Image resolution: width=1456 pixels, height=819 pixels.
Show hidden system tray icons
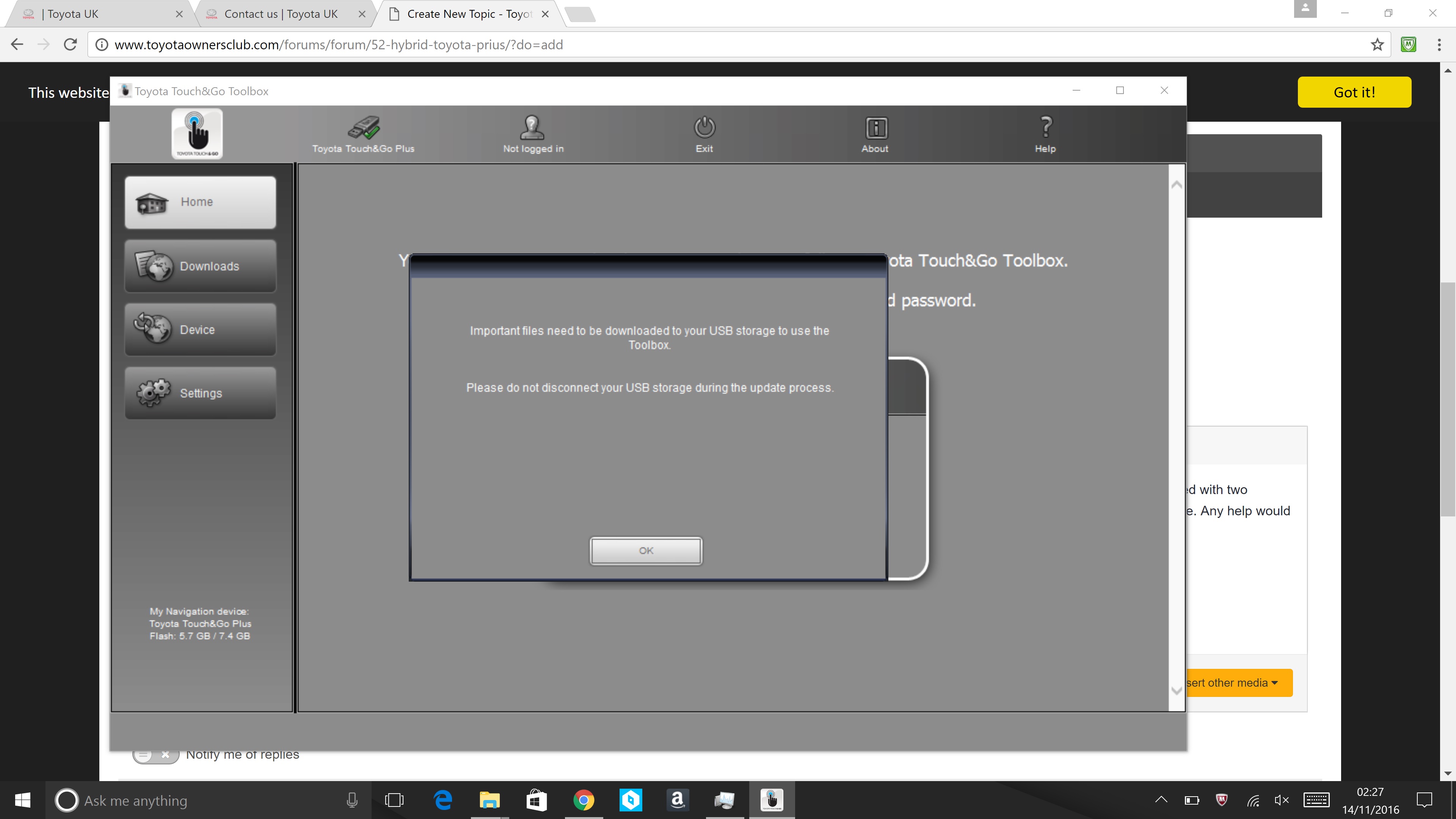(x=1161, y=800)
